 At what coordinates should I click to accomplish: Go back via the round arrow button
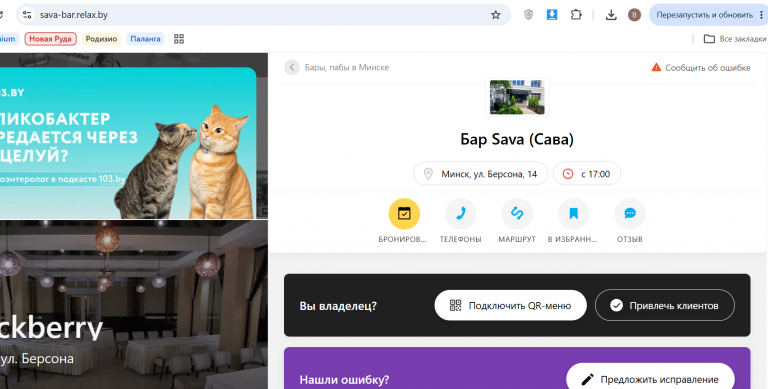[292, 67]
